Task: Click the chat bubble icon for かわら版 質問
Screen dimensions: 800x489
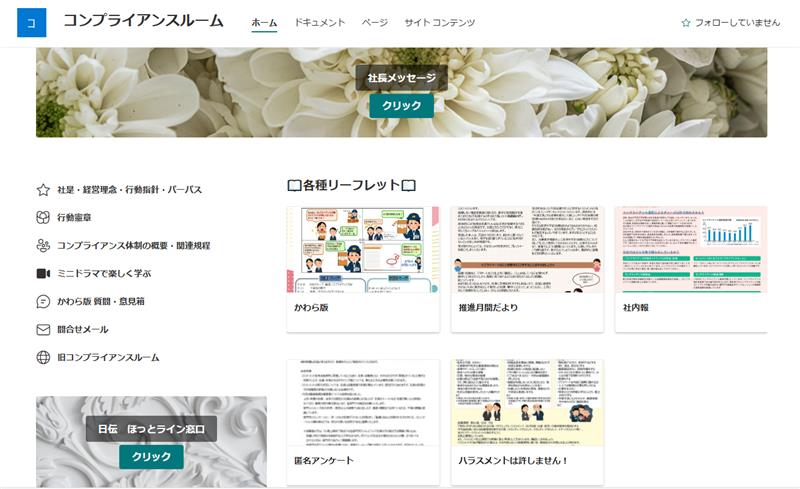Action: (x=43, y=301)
